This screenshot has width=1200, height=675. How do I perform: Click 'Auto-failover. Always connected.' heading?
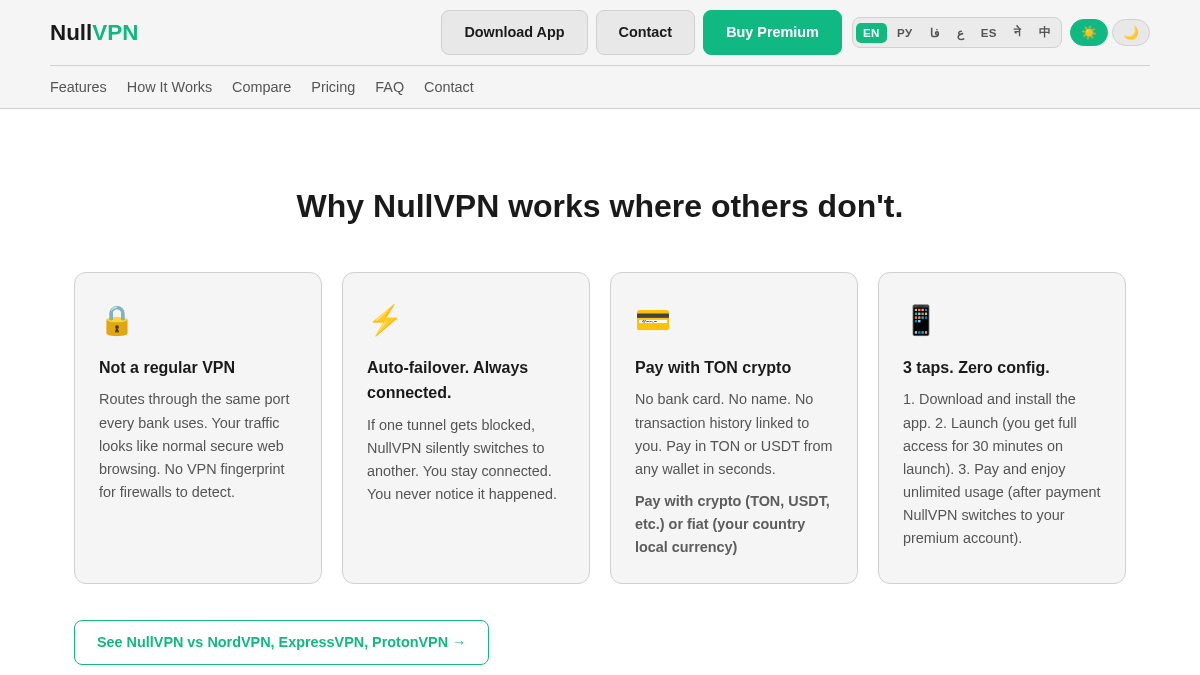pos(447,380)
